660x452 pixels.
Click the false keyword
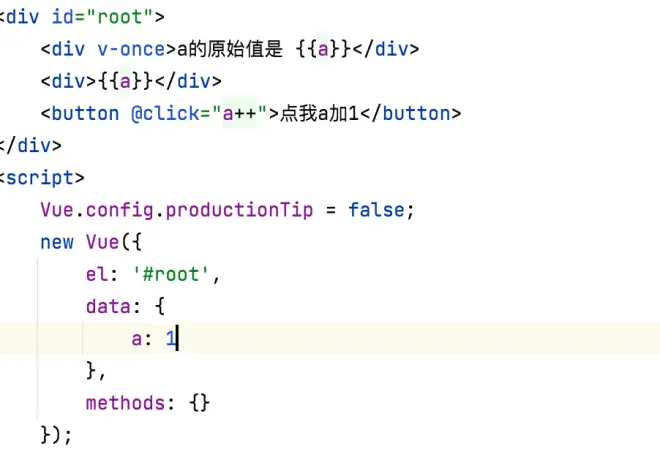[376, 210]
